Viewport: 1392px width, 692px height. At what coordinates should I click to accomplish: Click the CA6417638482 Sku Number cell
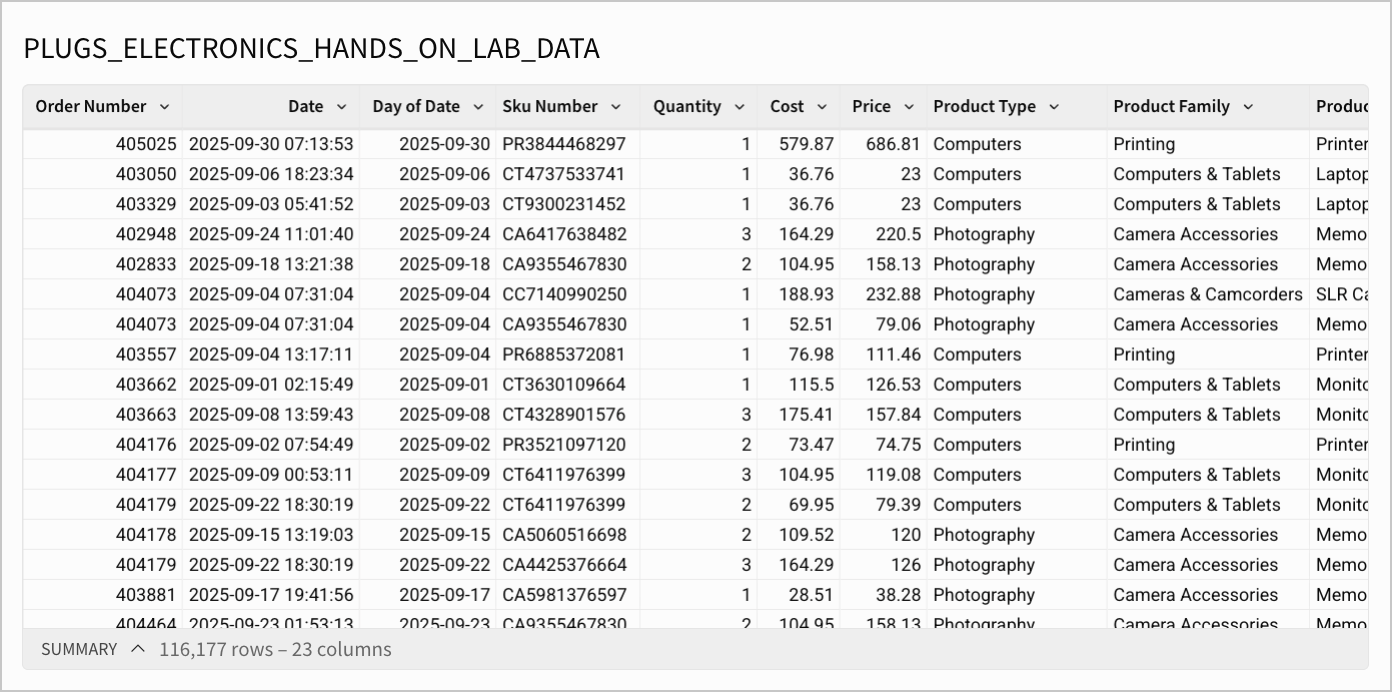click(562, 234)
